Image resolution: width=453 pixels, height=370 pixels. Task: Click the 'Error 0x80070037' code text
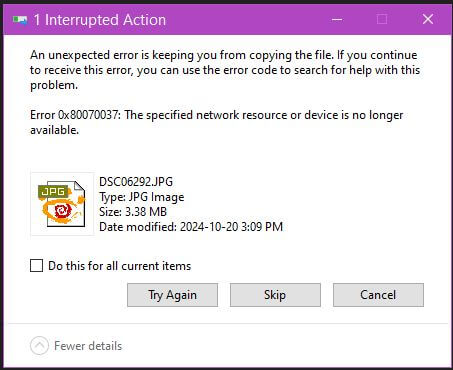click(x=76, y=115)
